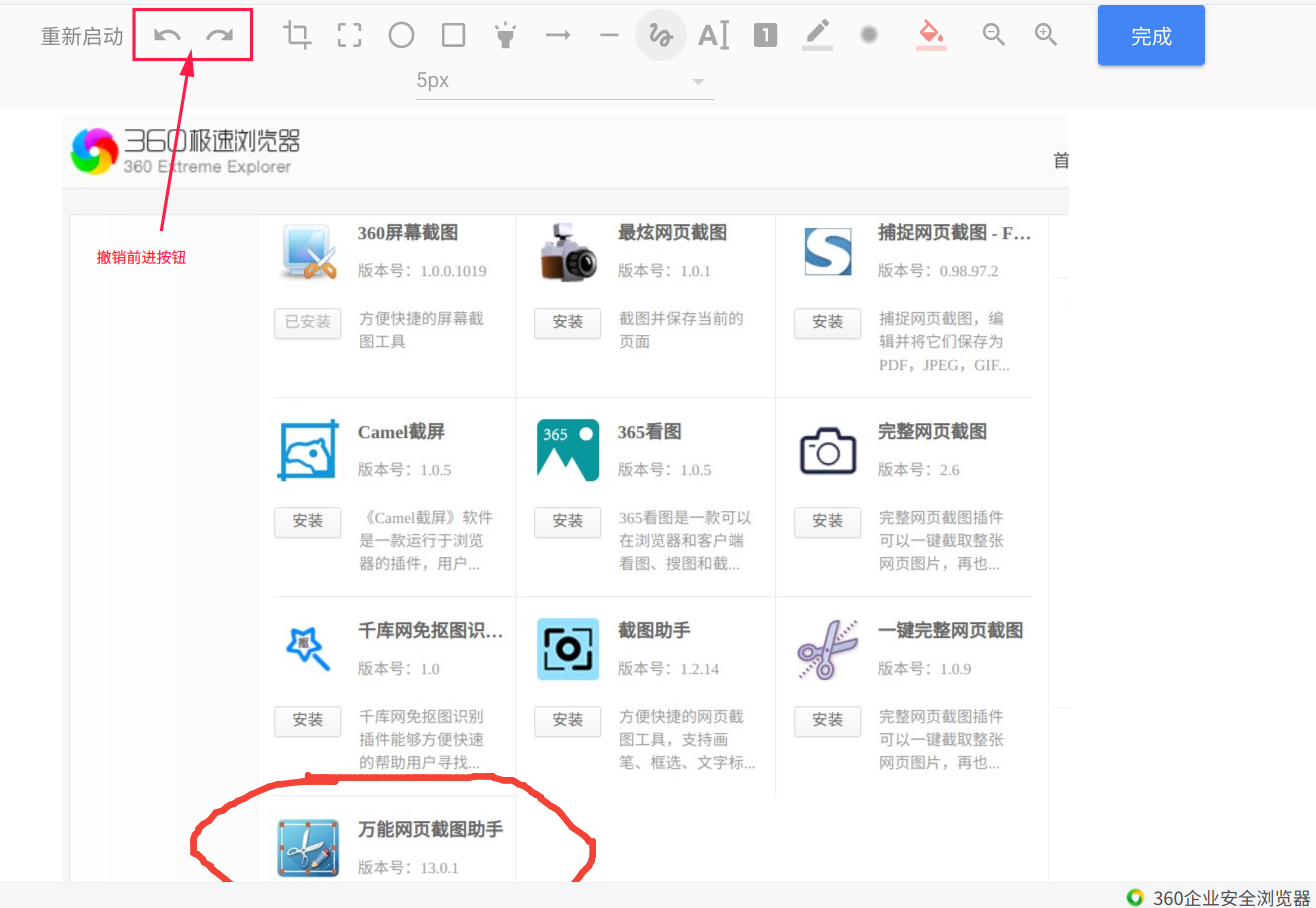
Task: Install the 截图助手 extension
Action: click(x=568, y=720)
